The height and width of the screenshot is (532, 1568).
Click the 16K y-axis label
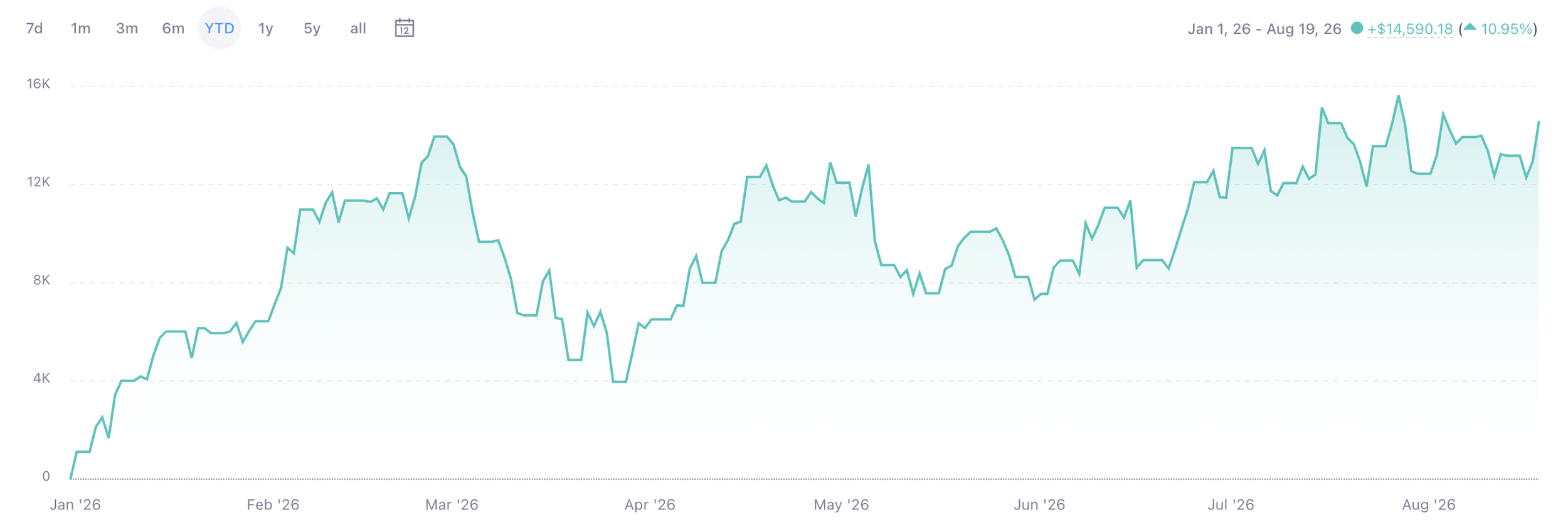click(38, 84)
